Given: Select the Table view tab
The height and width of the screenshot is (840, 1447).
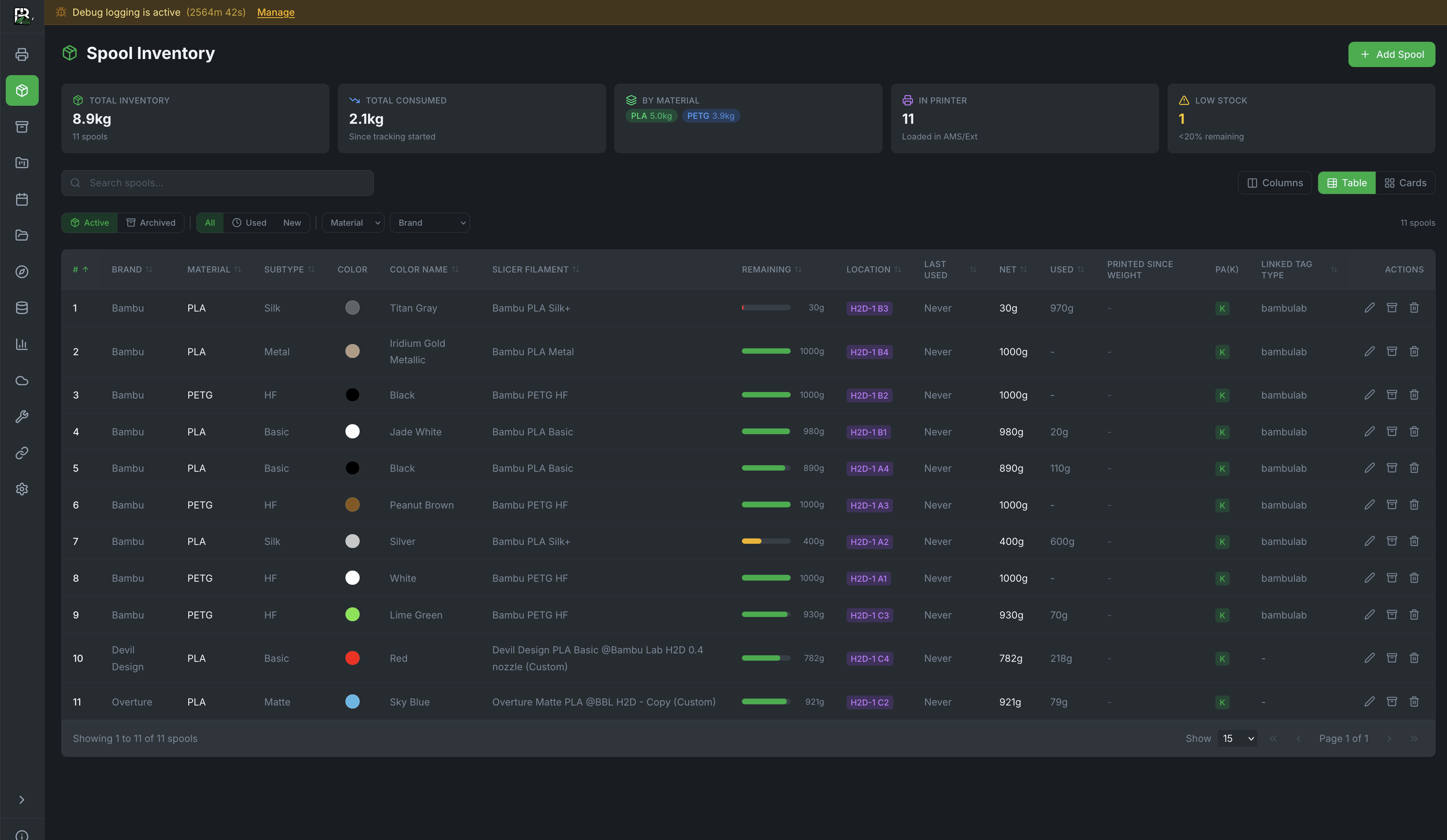Looking at the screenshot, I should tap(1346, 182).
